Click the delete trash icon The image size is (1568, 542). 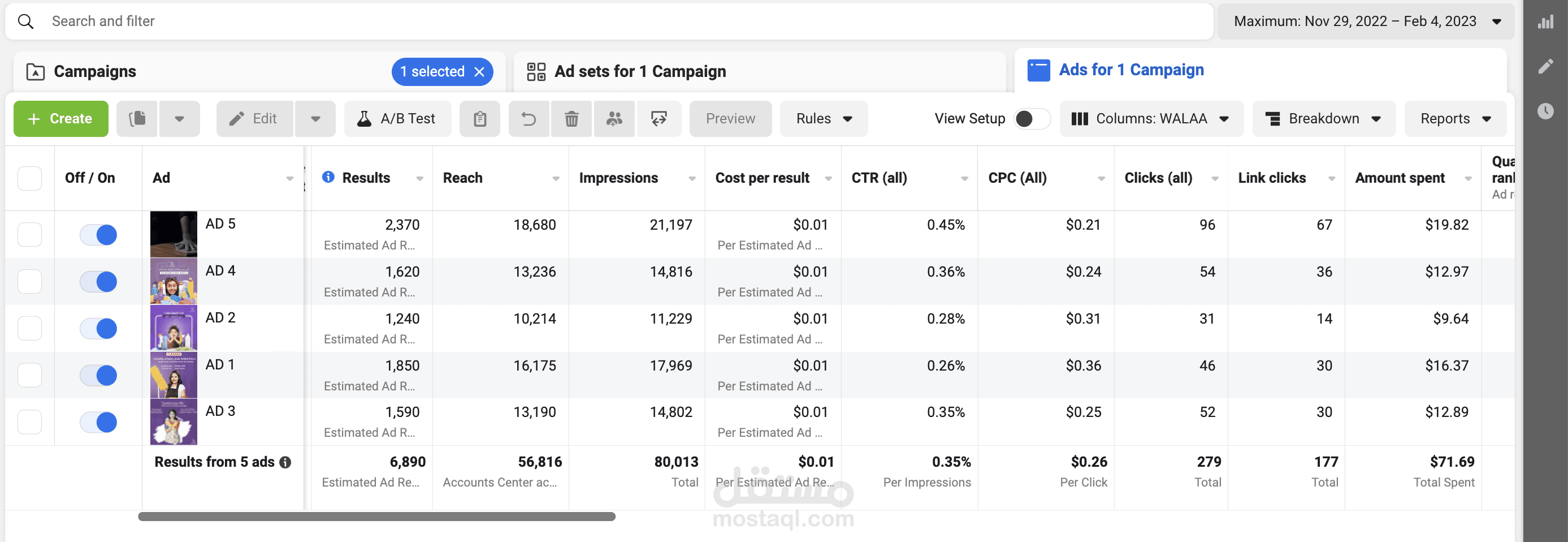(571, 119)
